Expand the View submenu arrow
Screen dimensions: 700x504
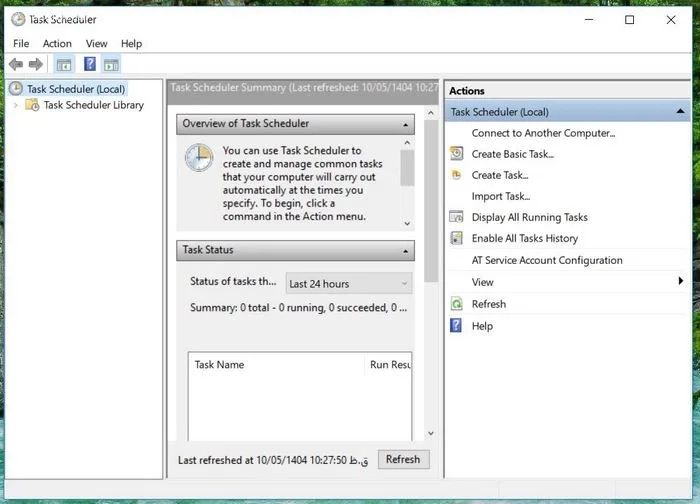680,282
